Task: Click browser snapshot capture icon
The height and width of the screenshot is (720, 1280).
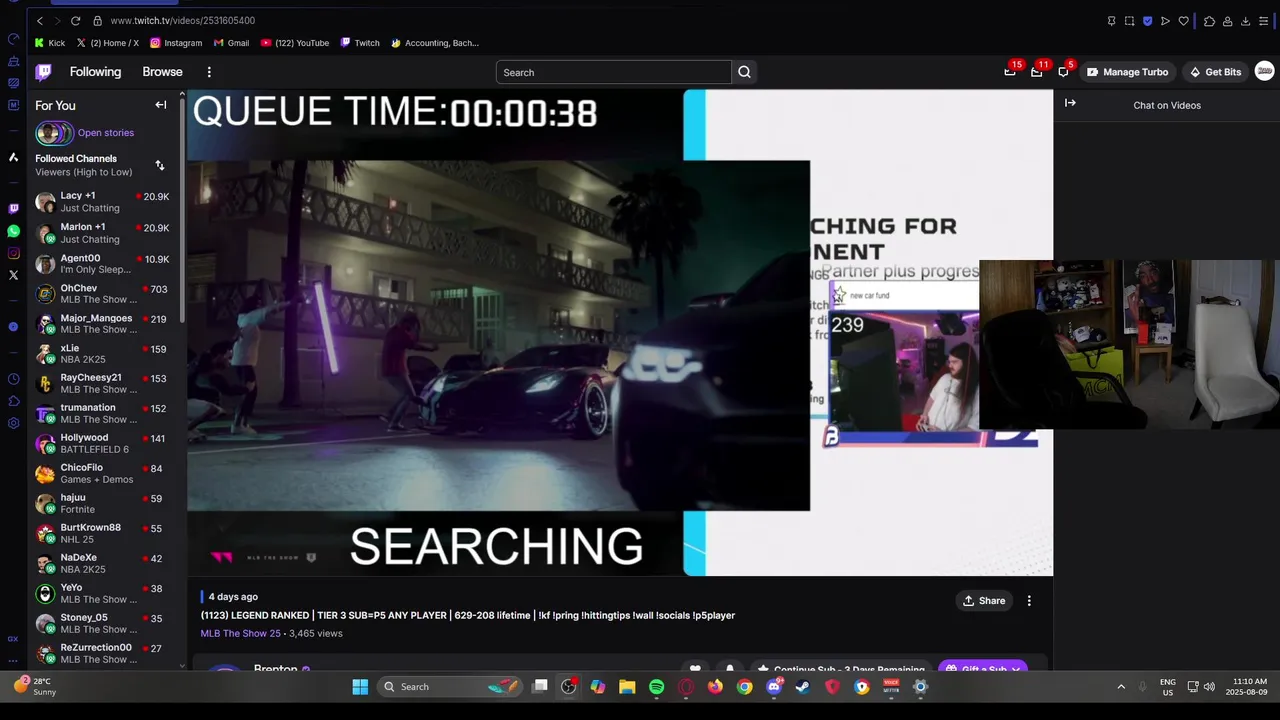Action: tap(1129, 21)
